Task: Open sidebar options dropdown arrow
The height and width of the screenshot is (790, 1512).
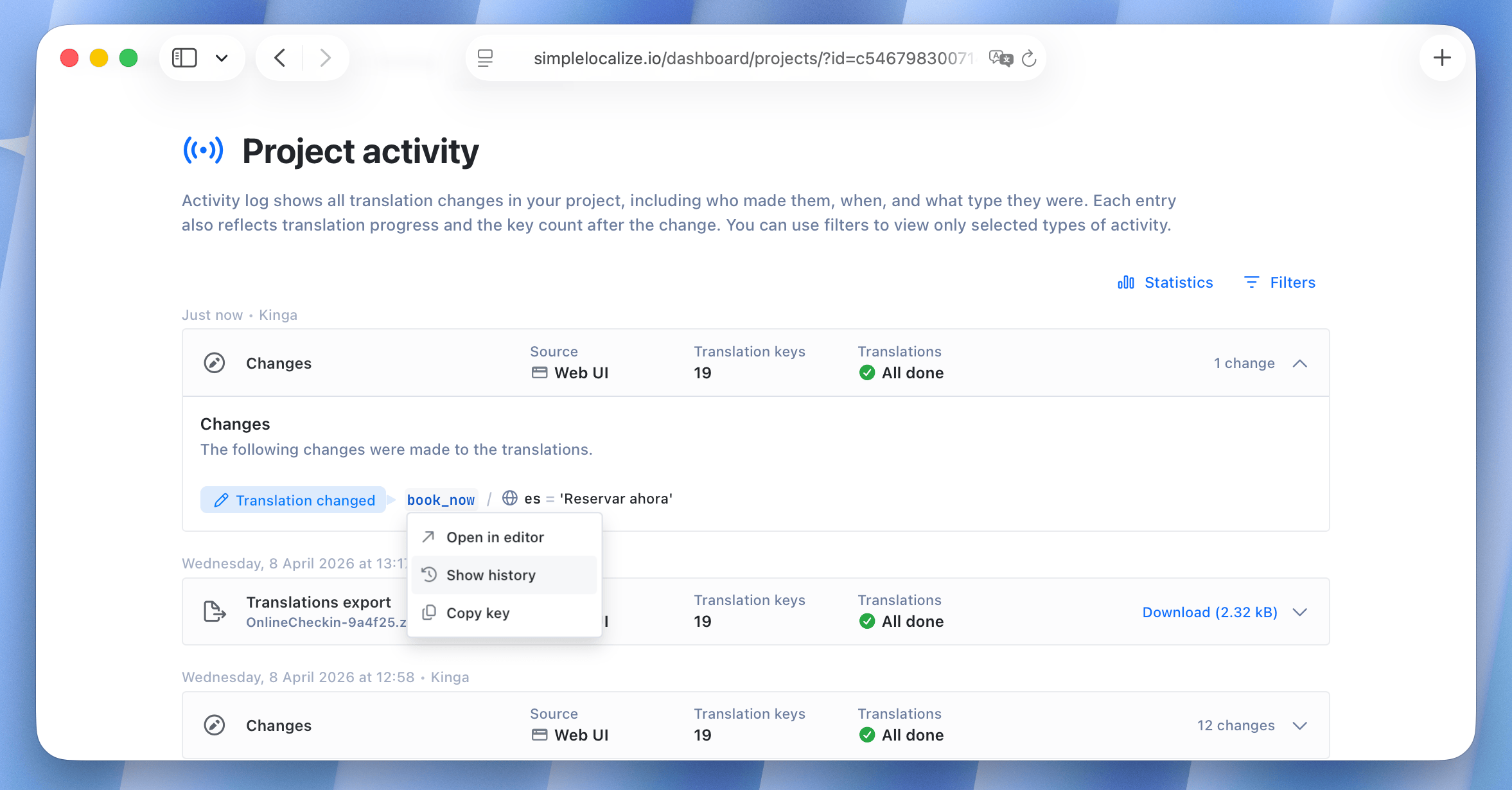Action: pos(222,58)
